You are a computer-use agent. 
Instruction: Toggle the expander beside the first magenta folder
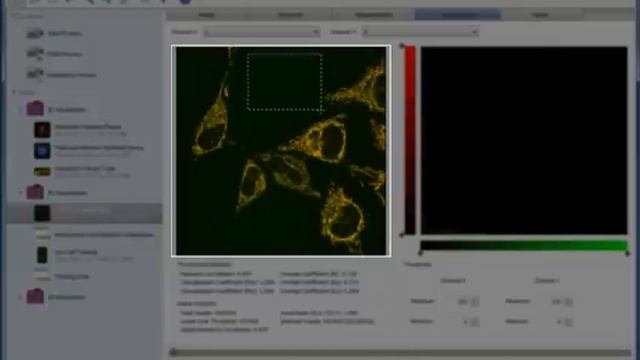[20, 109]
